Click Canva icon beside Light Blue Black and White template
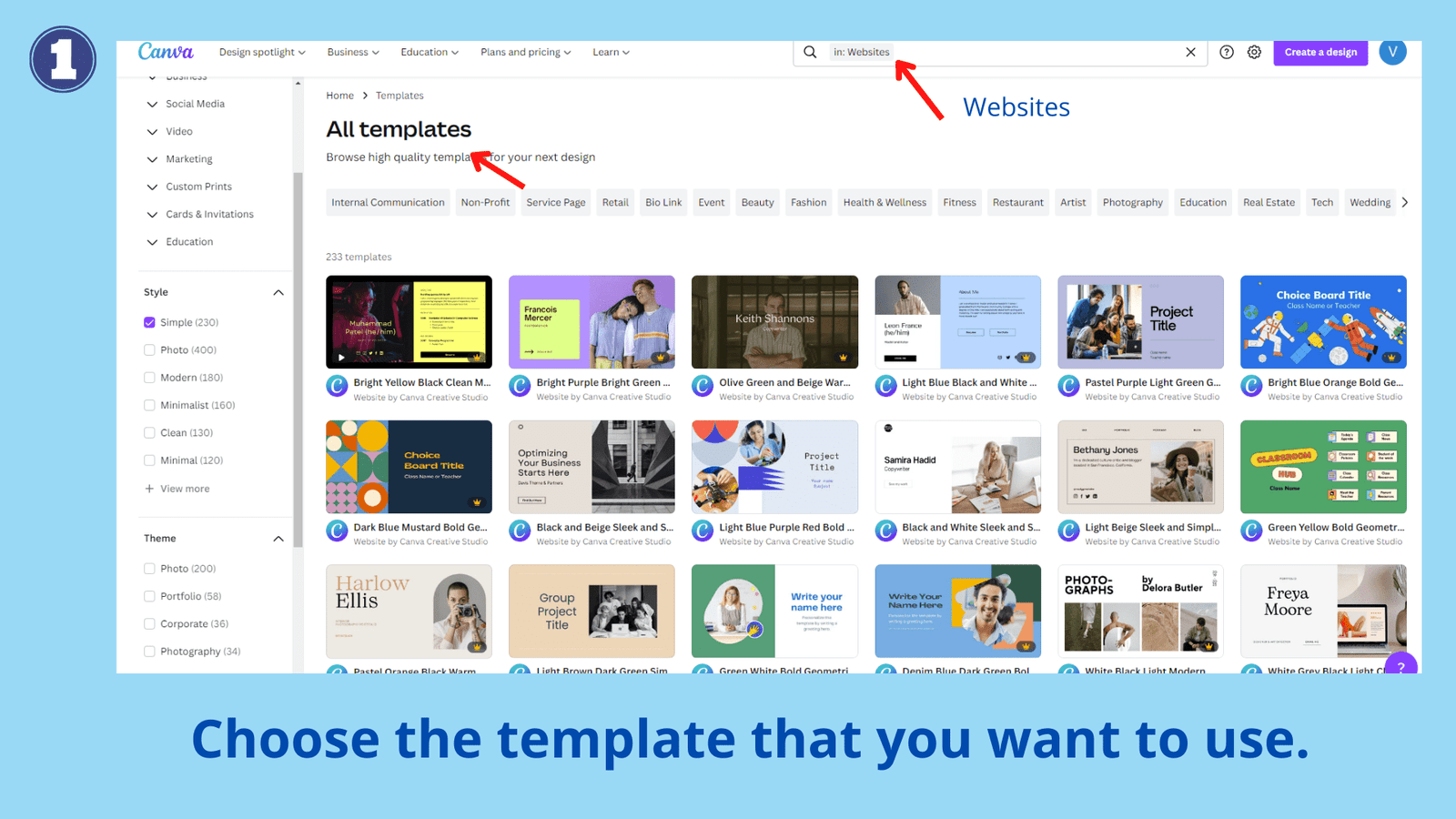Viewport: 1456px width, 819px height. pos(885,387)
